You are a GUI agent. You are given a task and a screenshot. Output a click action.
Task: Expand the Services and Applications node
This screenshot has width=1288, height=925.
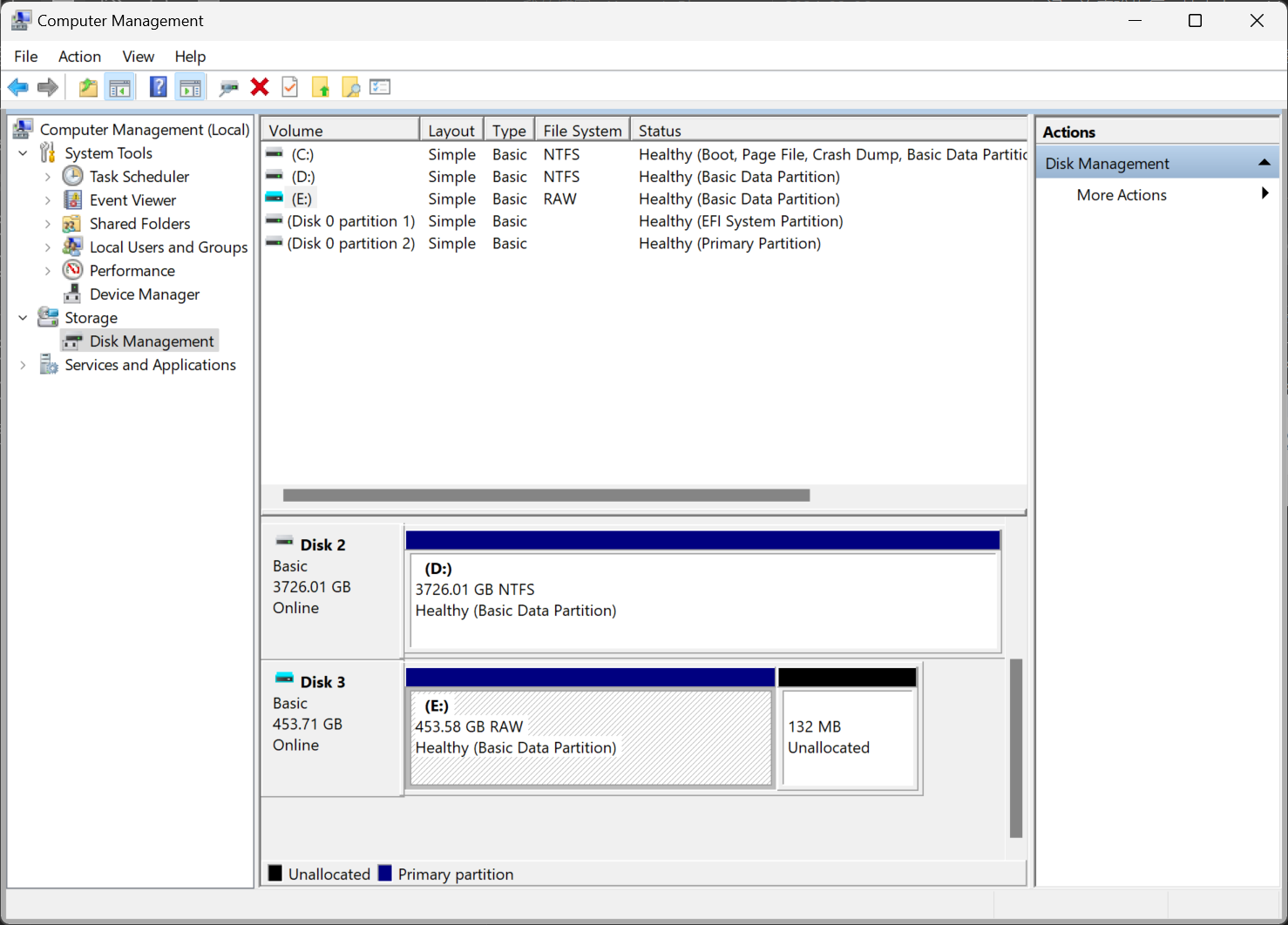point(24,365)
